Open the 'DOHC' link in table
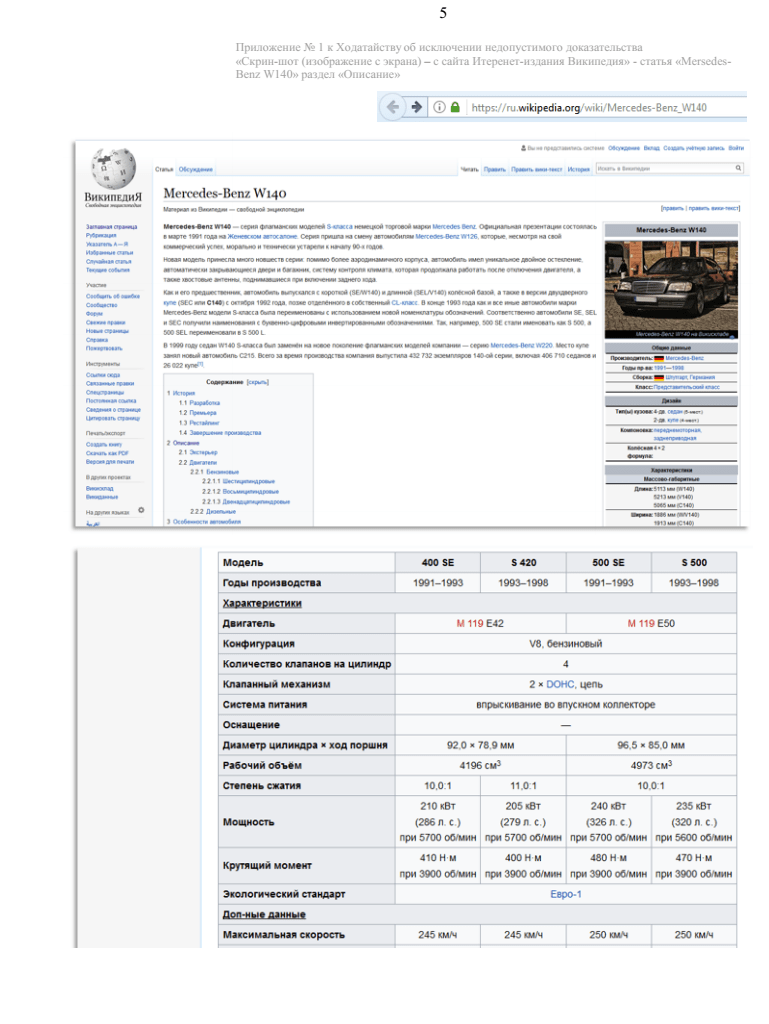769x1024 pixels. tap(560, 684)
